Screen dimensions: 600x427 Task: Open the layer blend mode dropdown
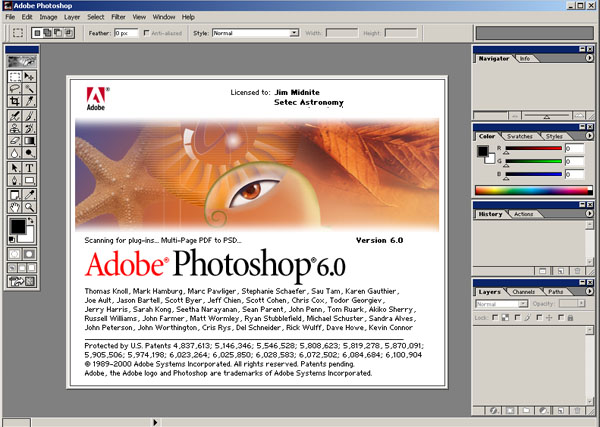502,304
